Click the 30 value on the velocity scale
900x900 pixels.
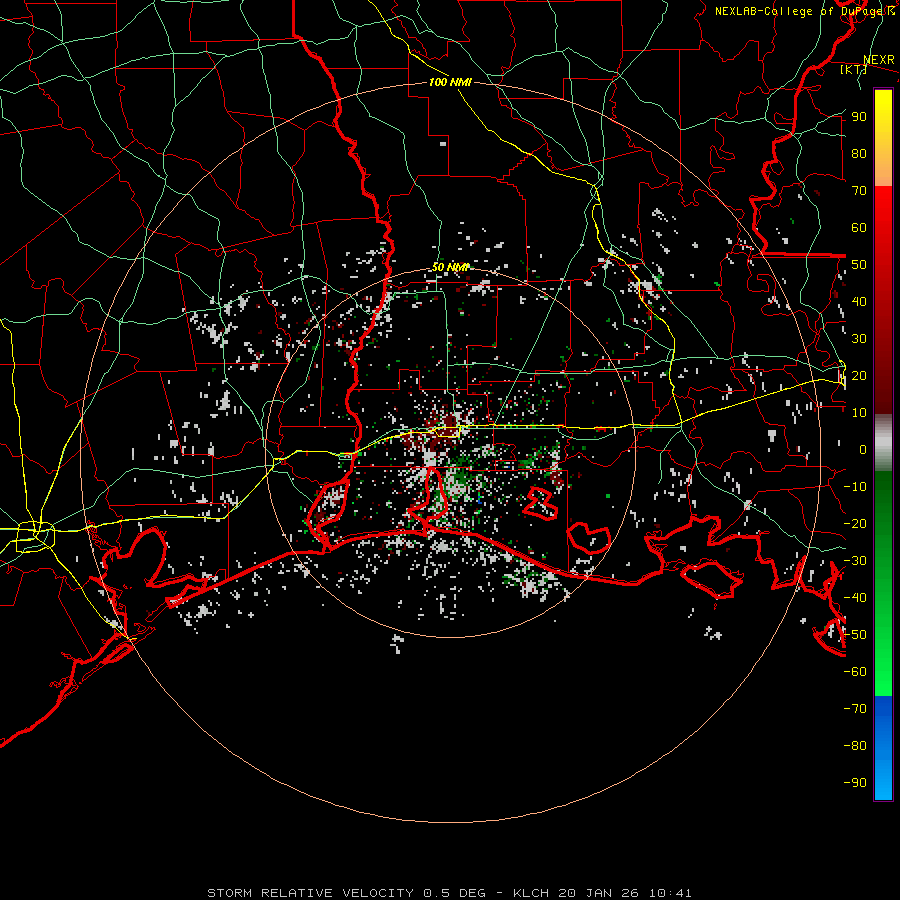859,339
